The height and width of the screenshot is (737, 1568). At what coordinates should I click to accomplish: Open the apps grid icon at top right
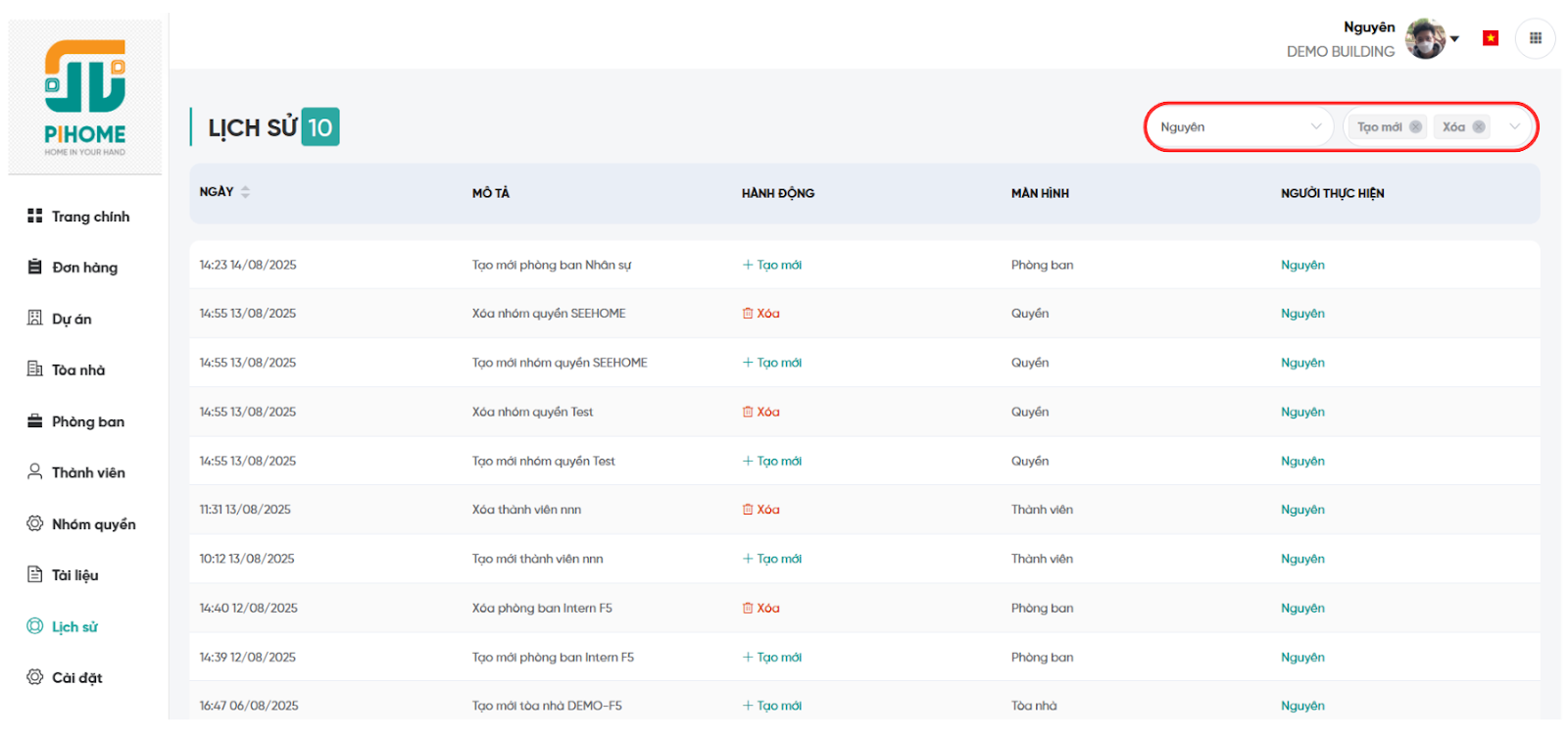1535,38
